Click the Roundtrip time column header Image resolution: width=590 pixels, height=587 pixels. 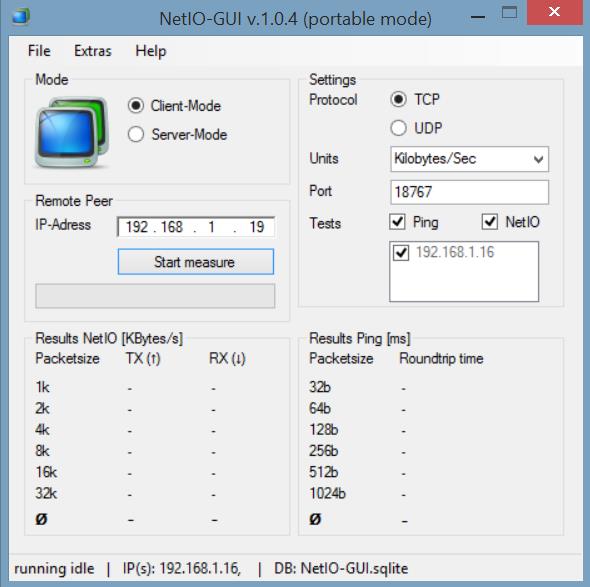pyautogui.click(x=441, y=359)
